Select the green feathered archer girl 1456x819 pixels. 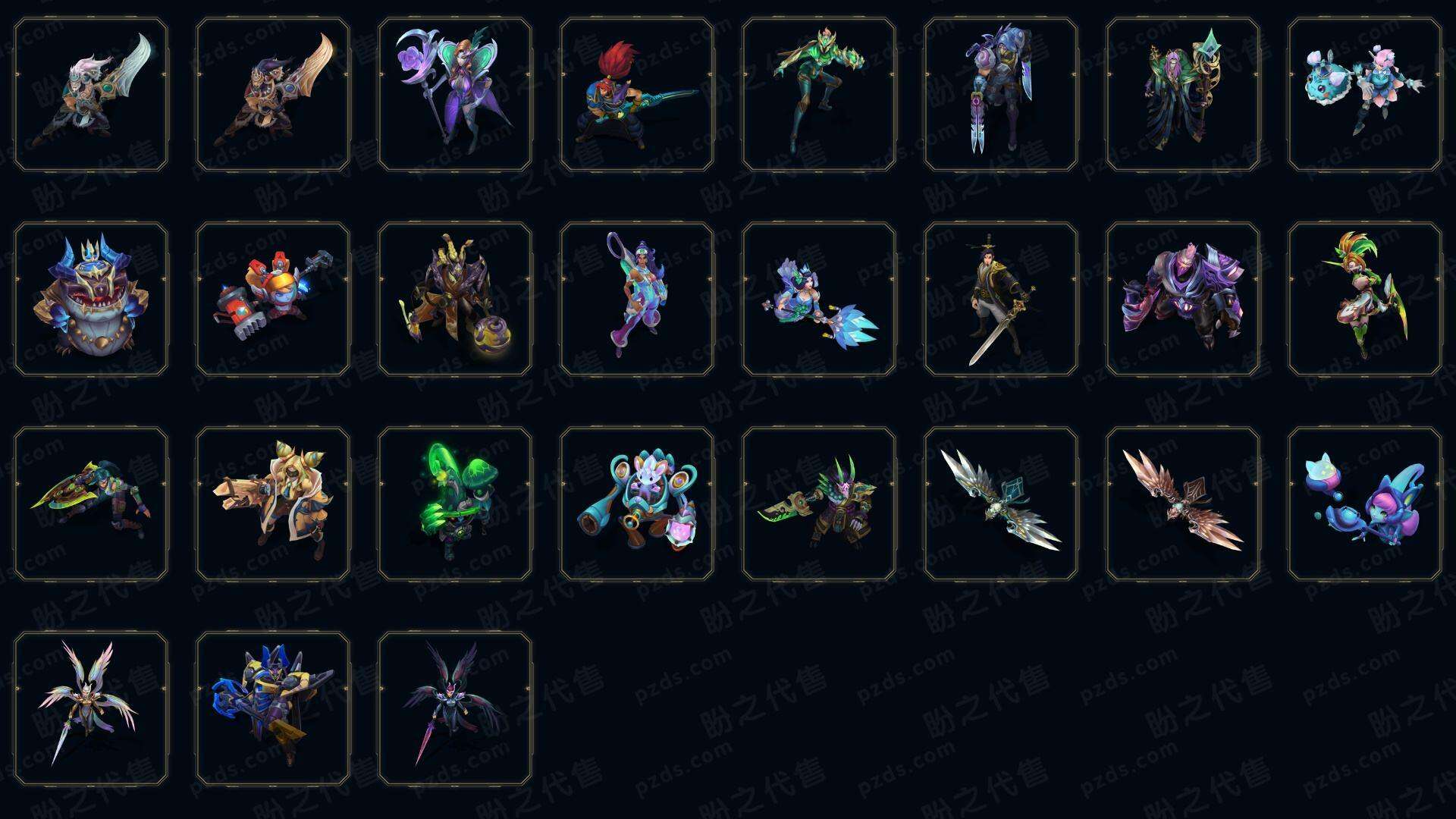point(1365,299)
